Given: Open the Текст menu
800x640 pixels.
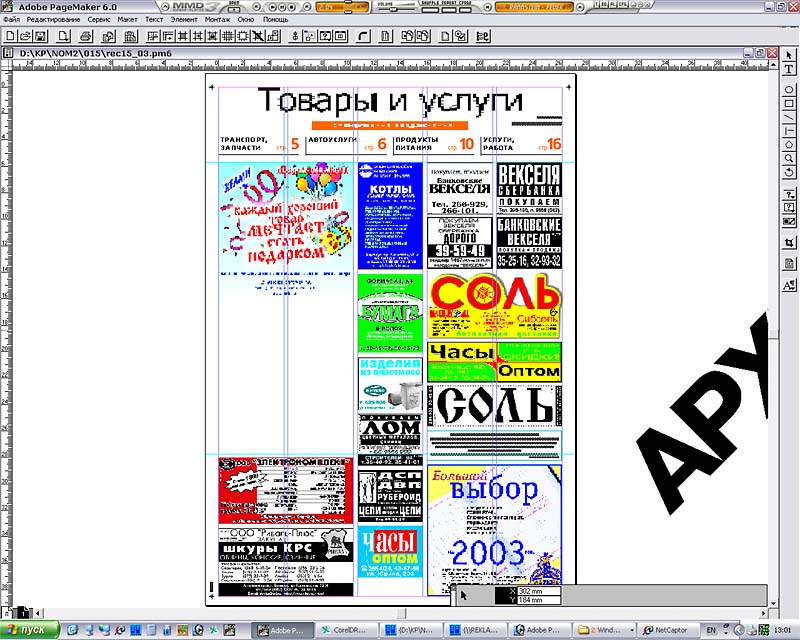Looking at the screenshot, I should click(x=154, y=19).
